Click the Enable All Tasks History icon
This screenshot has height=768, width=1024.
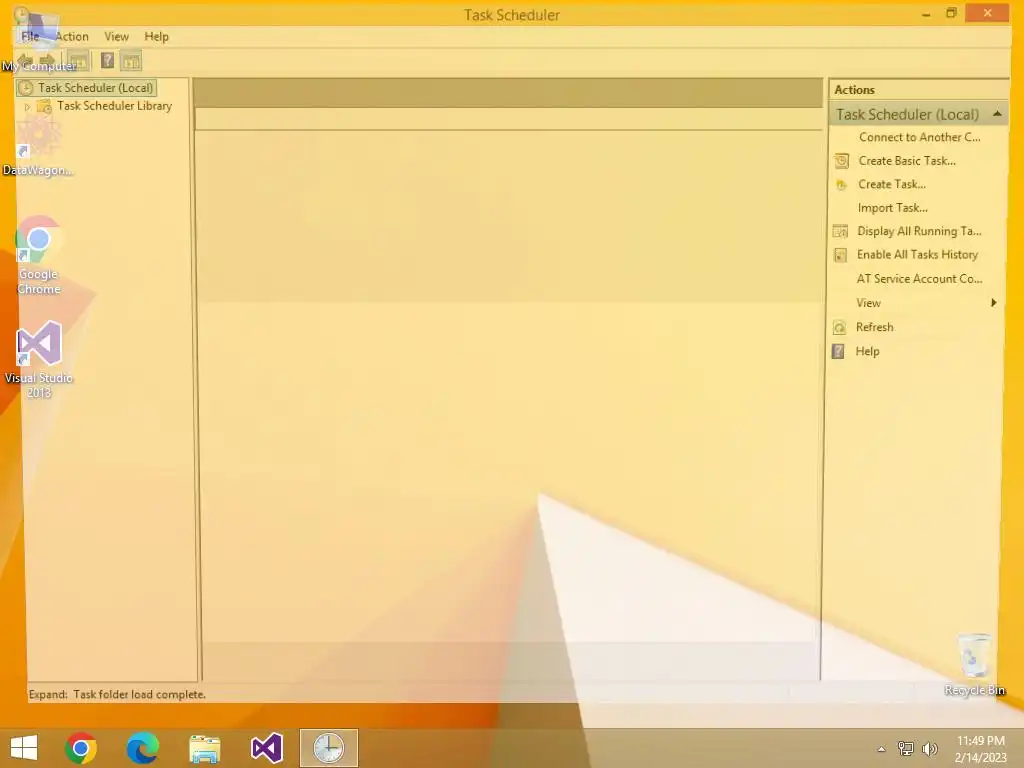[x=840, y=255]
